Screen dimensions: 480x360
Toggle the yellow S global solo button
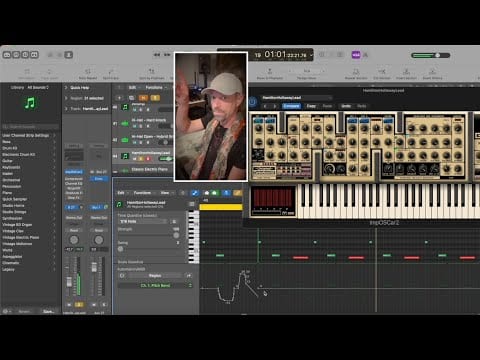(x=155, y=98)
